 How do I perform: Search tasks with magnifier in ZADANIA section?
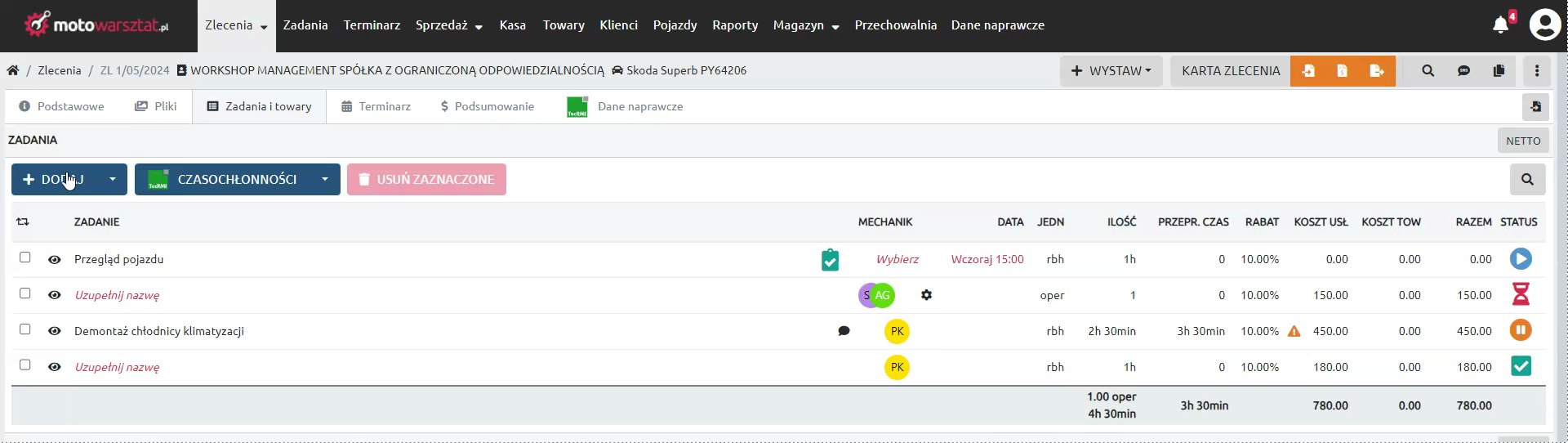(x=1527, y=180)
